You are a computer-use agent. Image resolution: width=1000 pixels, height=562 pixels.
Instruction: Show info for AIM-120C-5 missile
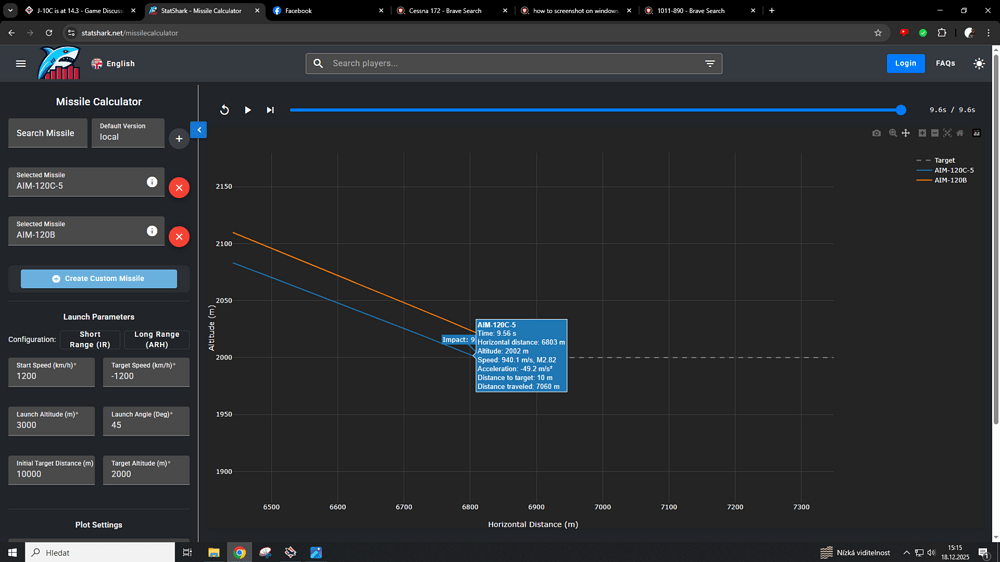[152, 182]
